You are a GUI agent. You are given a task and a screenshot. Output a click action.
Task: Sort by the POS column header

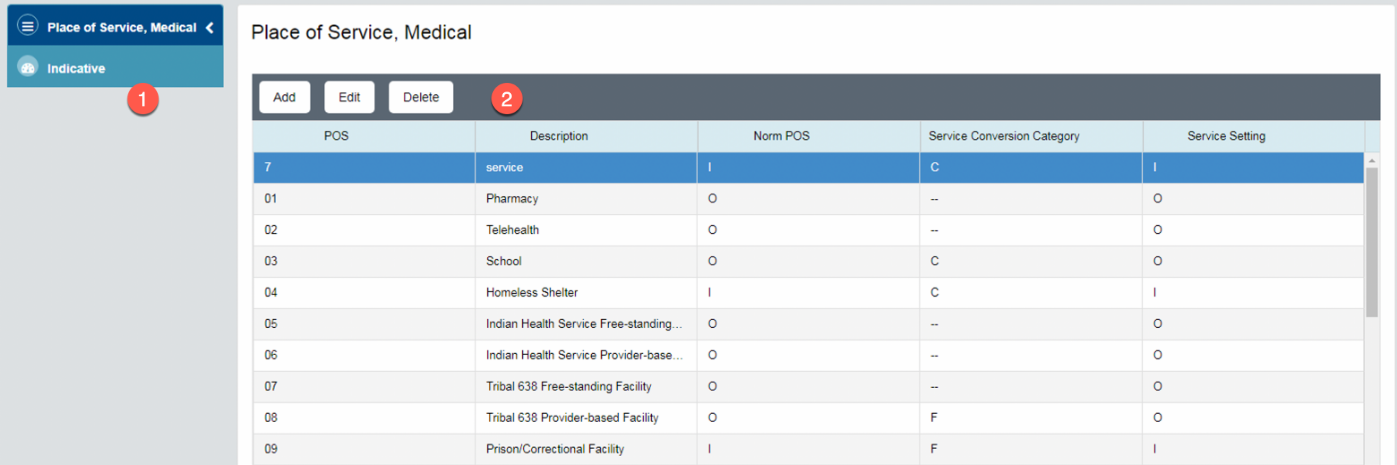coord(336,136)
